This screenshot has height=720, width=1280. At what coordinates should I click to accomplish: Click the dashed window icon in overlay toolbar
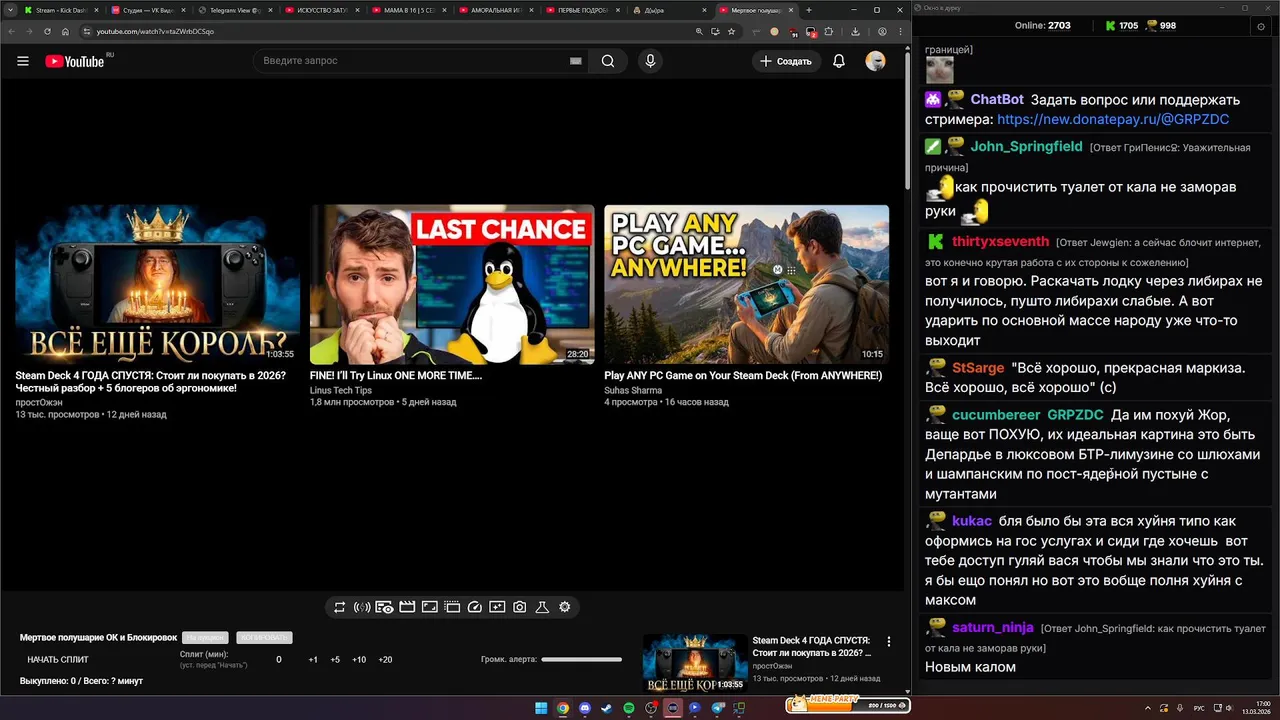tap(452, 607)
